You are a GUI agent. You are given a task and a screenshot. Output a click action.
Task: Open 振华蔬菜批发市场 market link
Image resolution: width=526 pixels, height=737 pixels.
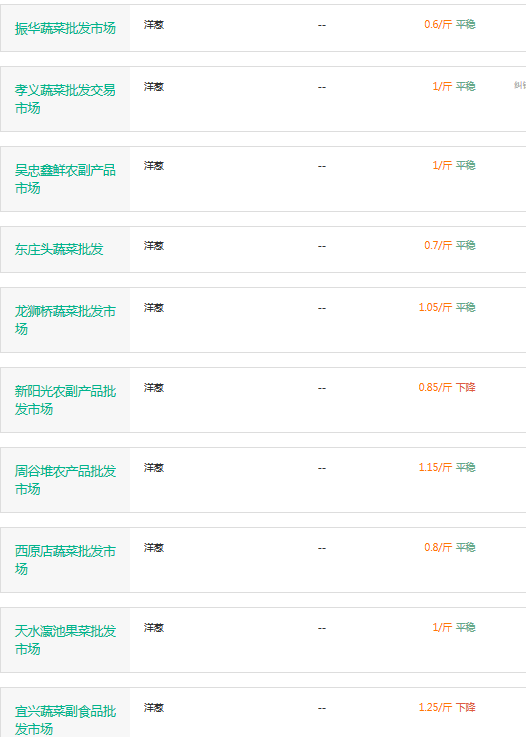65,28
